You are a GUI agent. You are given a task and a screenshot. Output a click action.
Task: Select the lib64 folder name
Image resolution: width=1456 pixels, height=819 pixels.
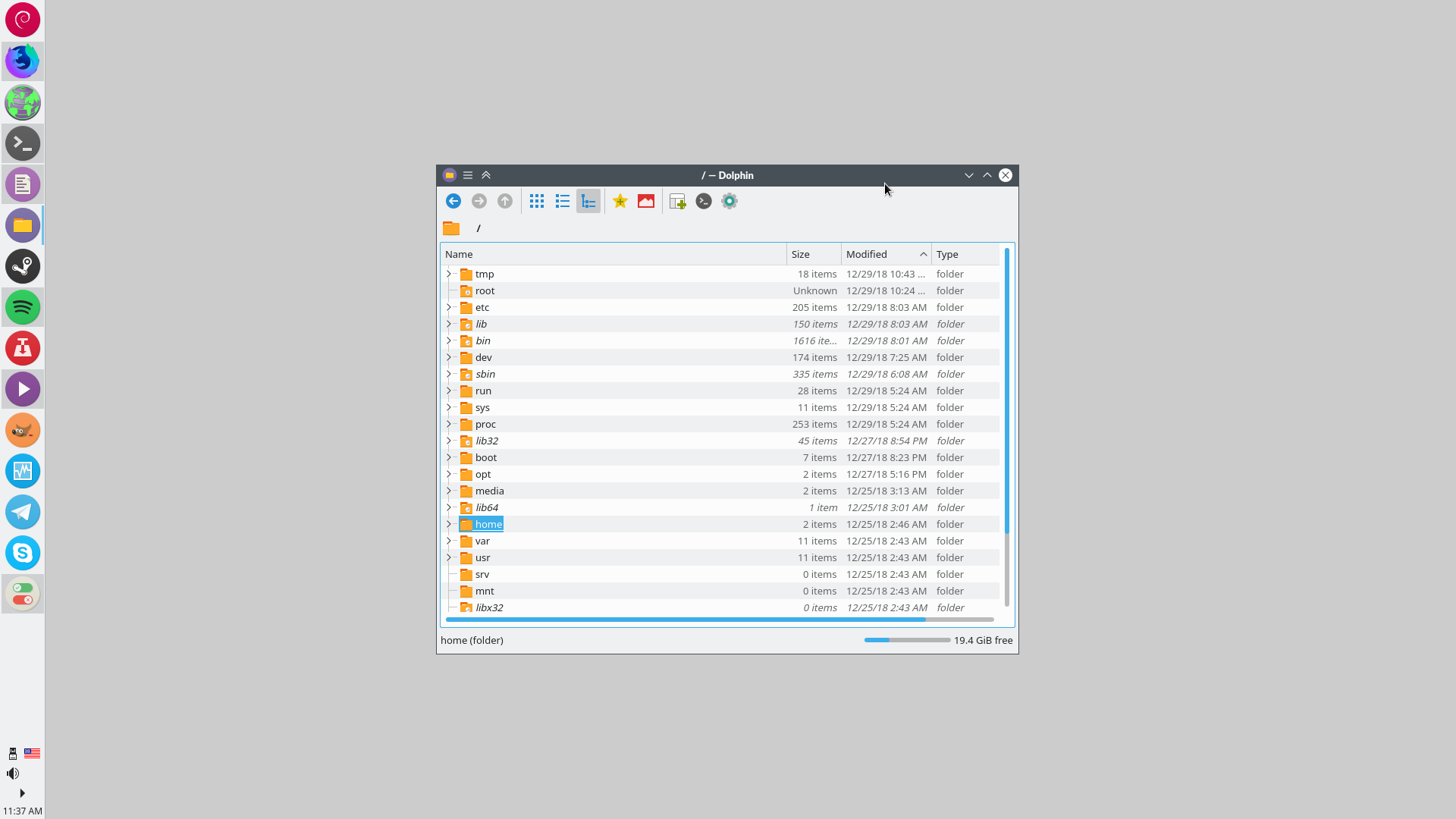coord(487,507)
